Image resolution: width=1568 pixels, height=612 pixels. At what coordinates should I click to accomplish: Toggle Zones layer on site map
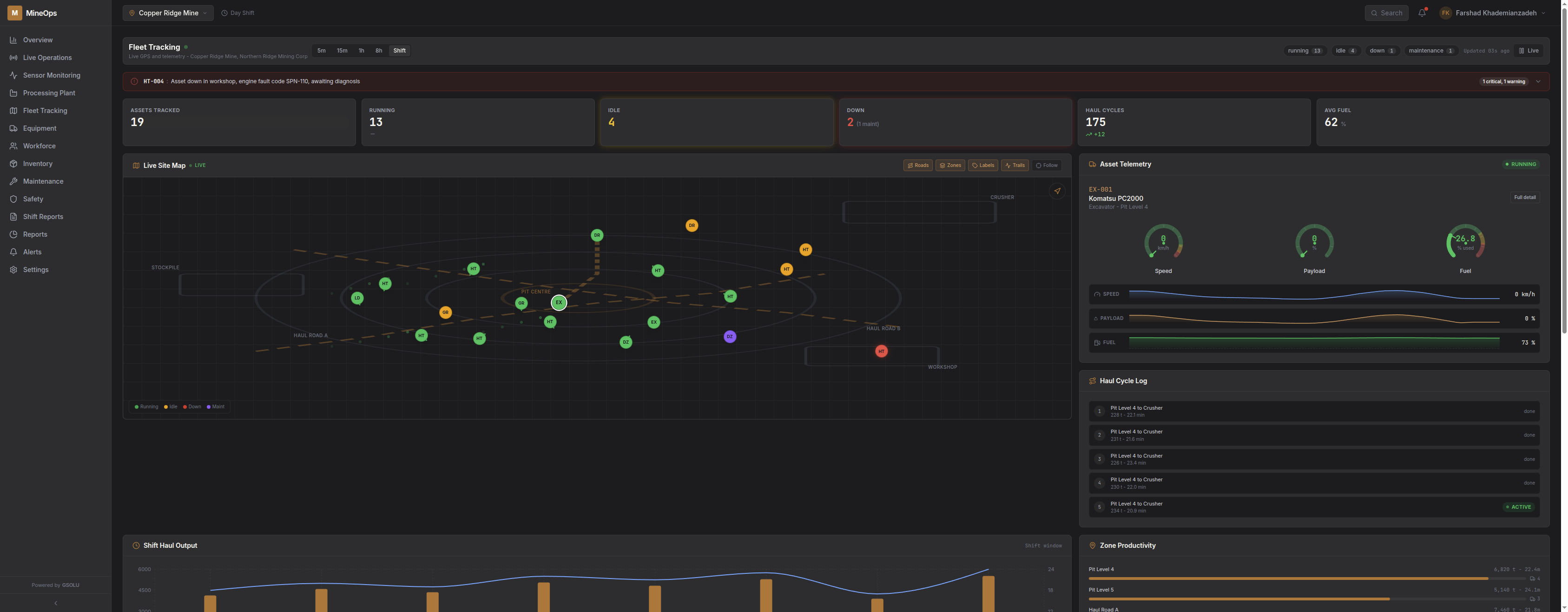pos(950,166)
